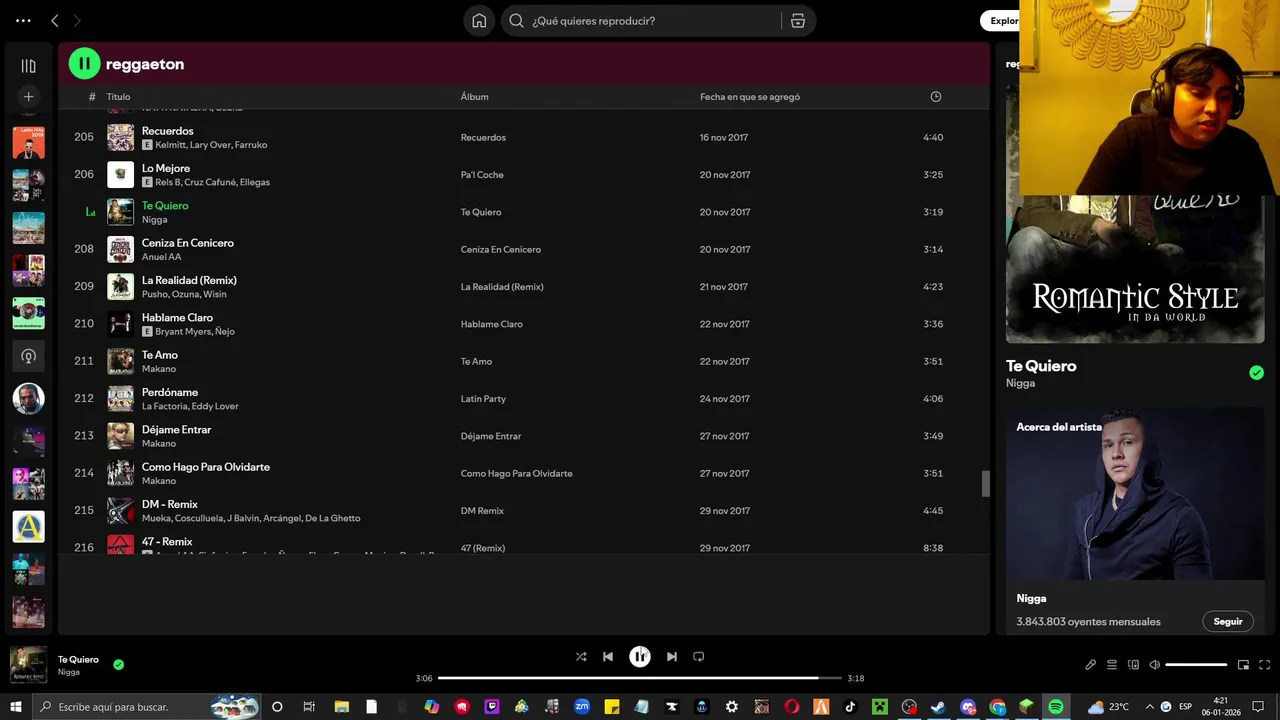Open the Makano artist link under Te Amo

click(x=159, y=369)
